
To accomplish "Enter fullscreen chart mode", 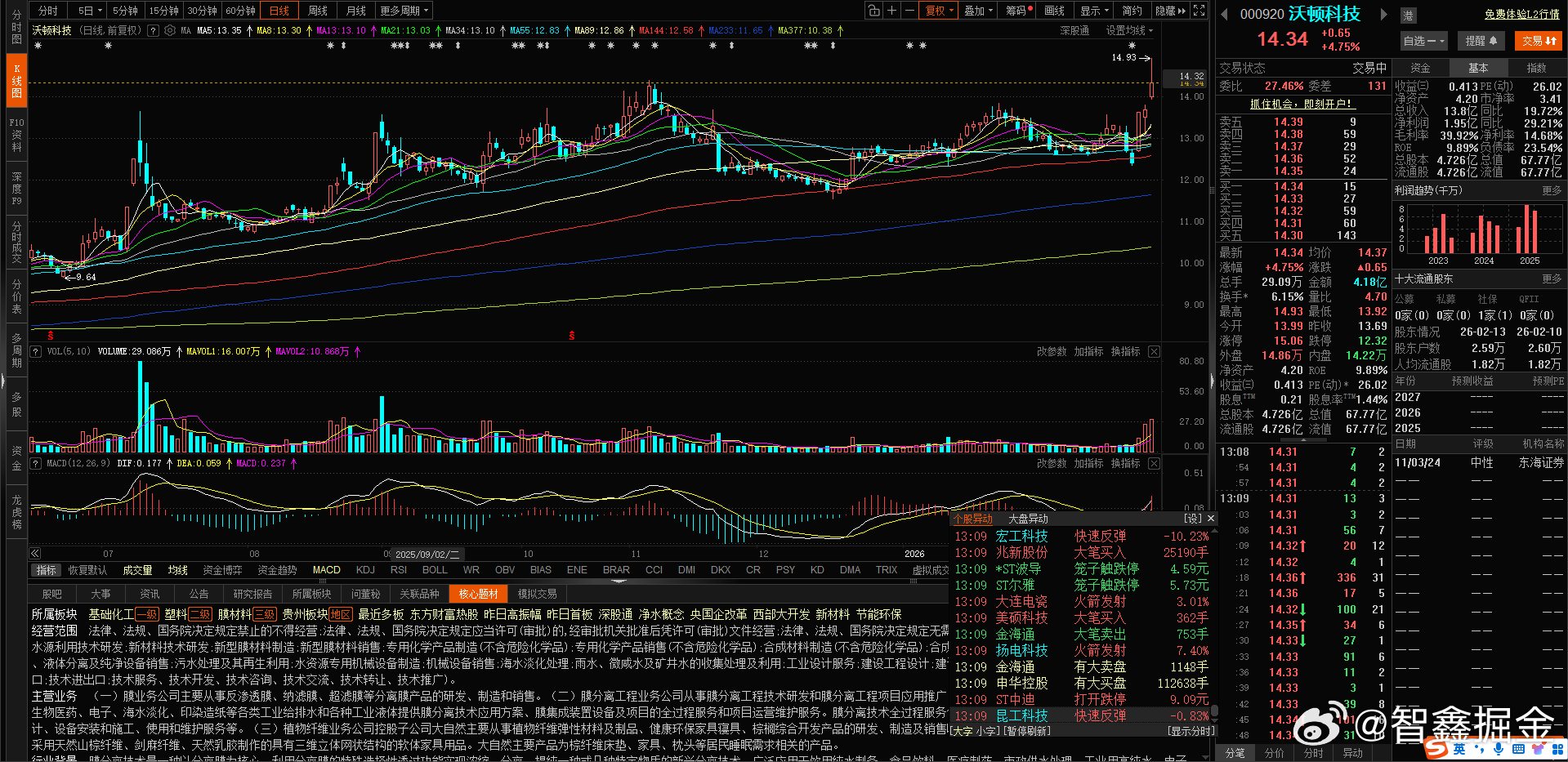I will click(1199, 11).
